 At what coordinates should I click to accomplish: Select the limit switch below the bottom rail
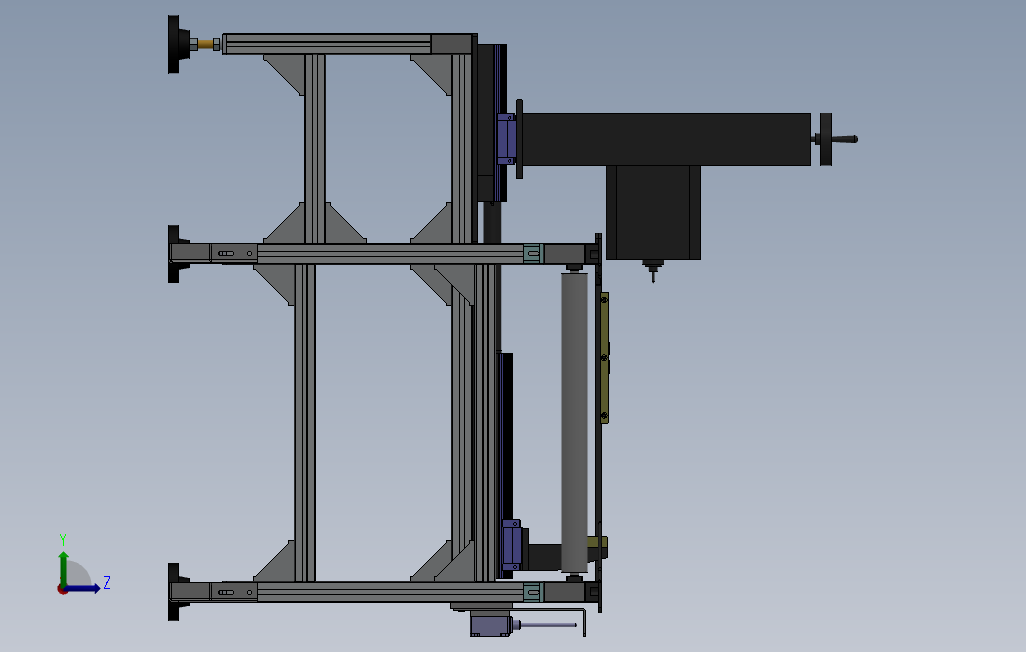[x=491, y=625]
